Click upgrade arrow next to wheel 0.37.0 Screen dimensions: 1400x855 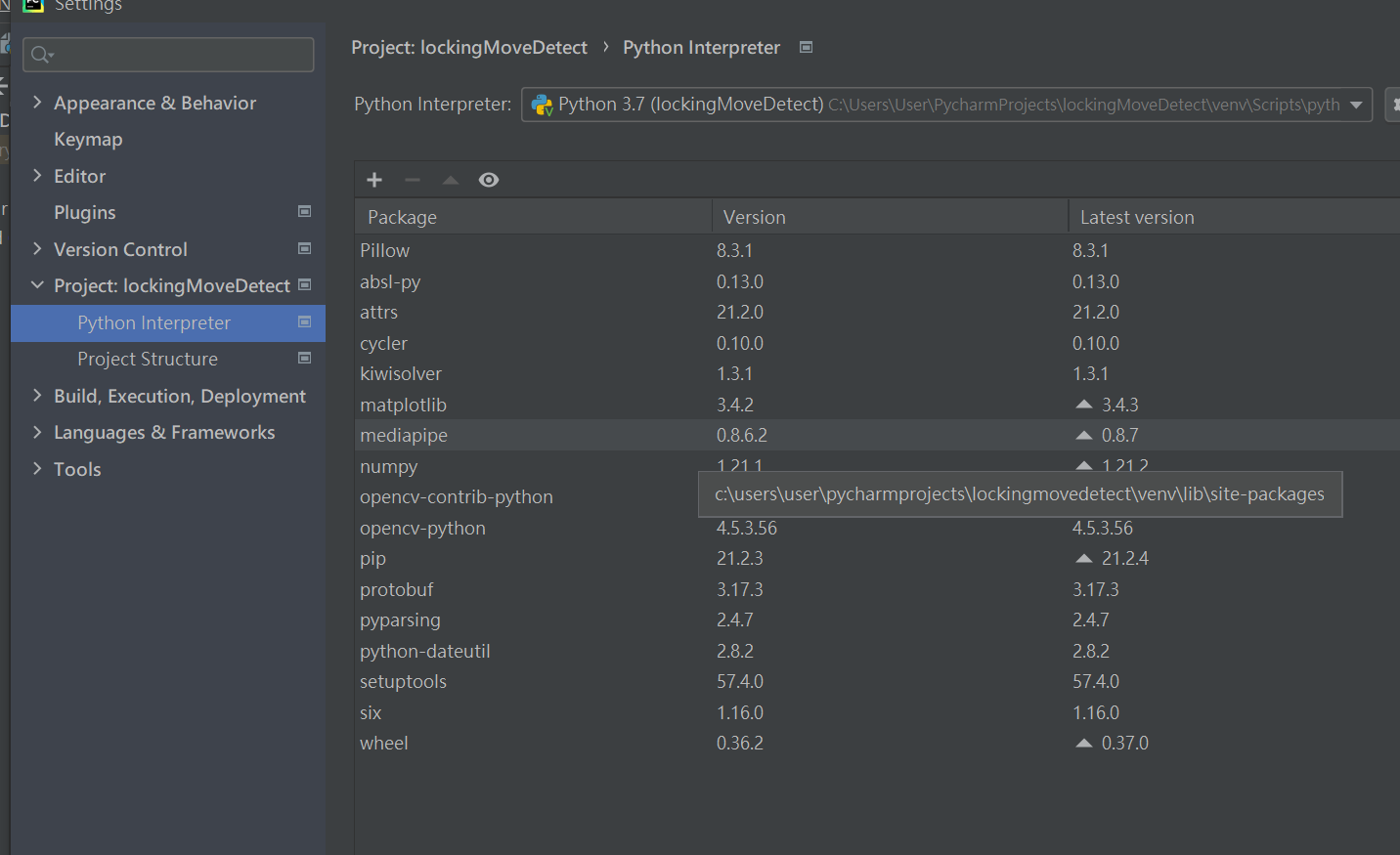1084,743
